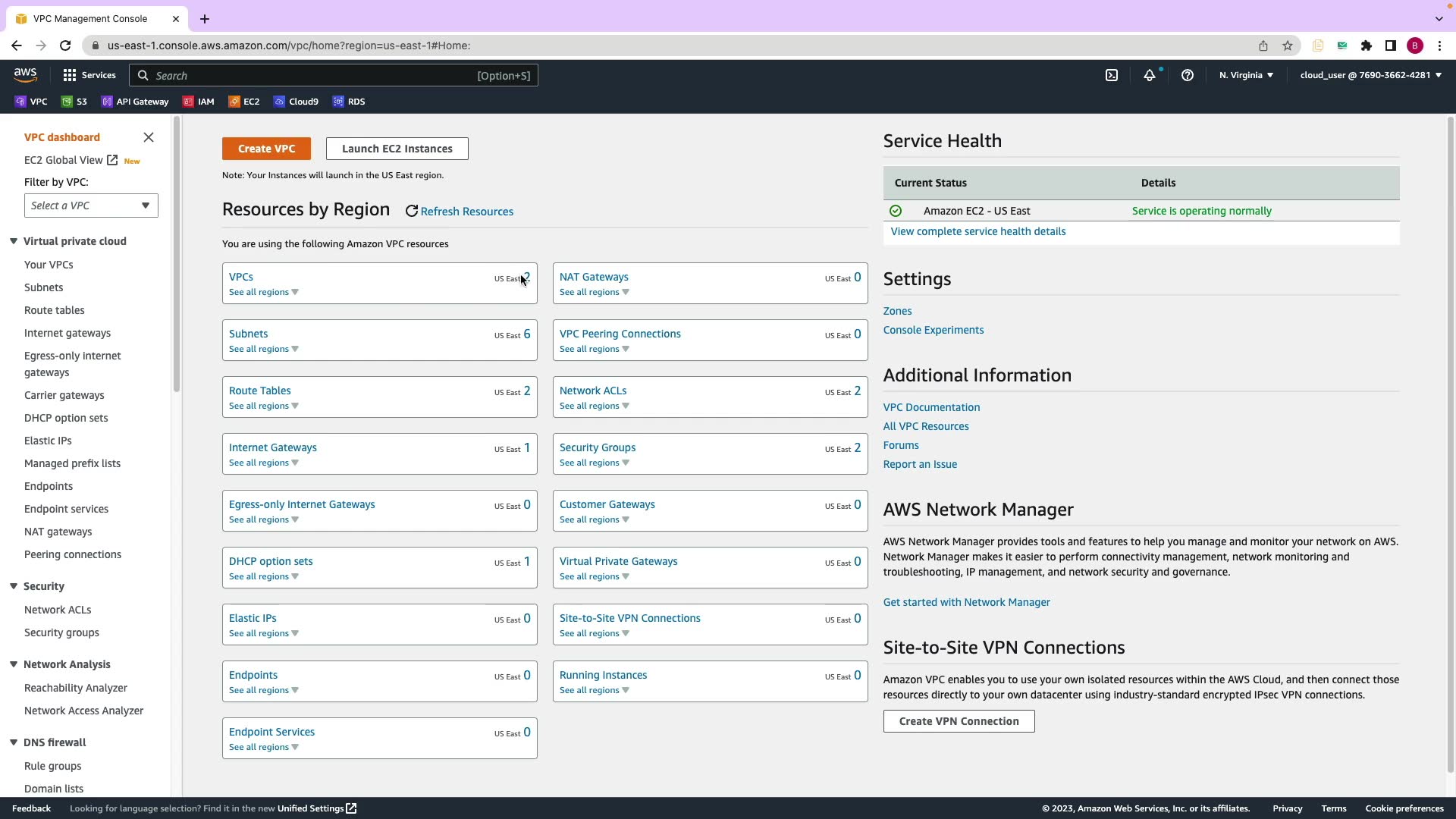Screen dimensions: 1456x819
Task: Open the Services grid menu
Action: (x=89, y=75)
